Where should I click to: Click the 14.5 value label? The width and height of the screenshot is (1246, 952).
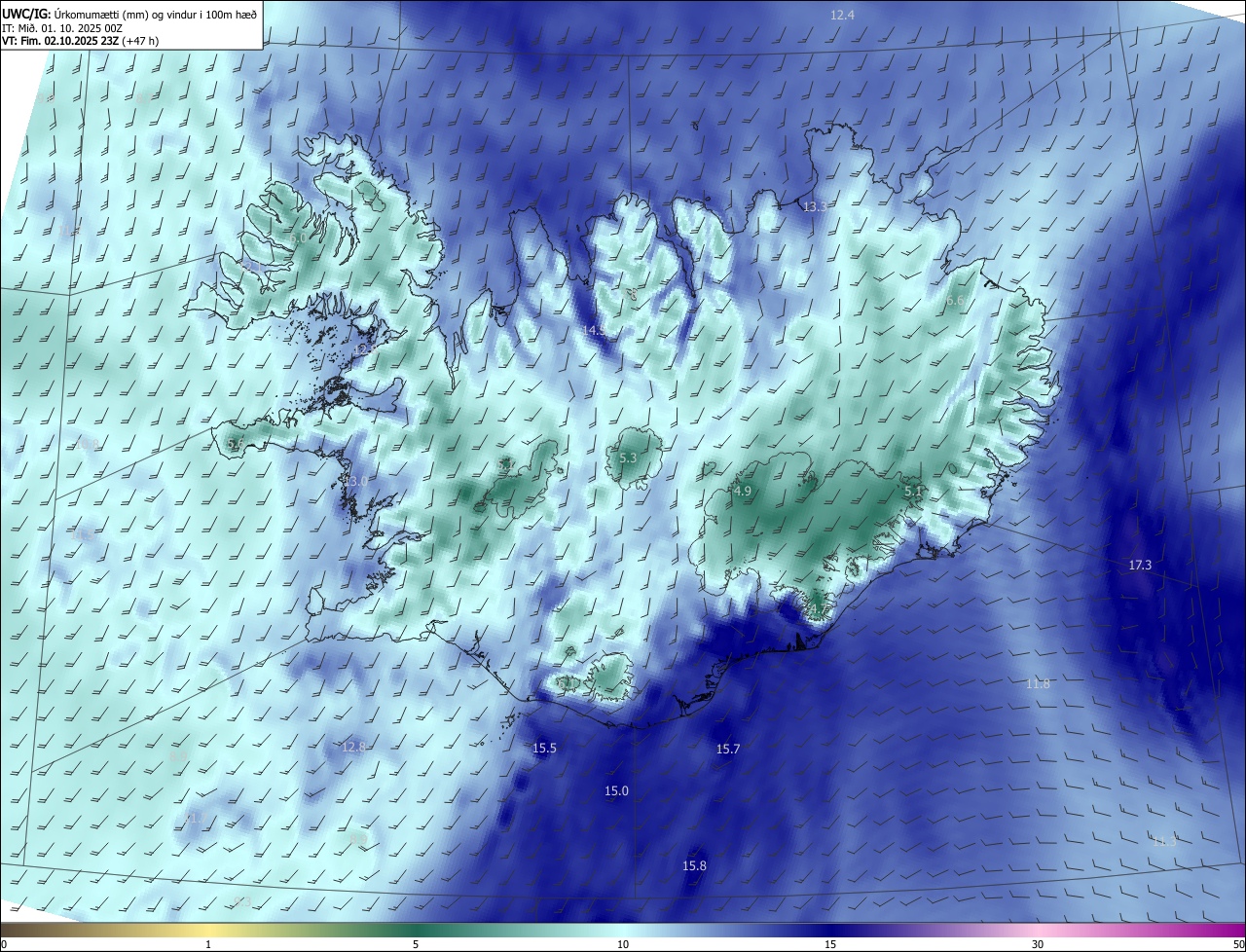595,330
